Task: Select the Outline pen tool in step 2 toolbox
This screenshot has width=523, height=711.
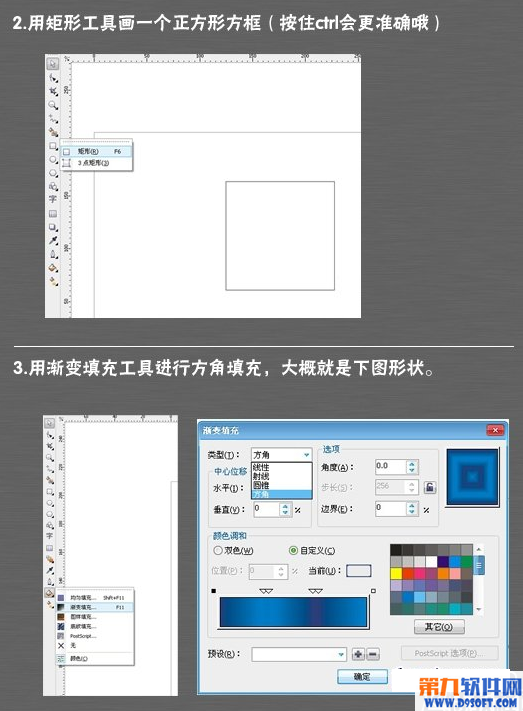Action: coord(53,254)
